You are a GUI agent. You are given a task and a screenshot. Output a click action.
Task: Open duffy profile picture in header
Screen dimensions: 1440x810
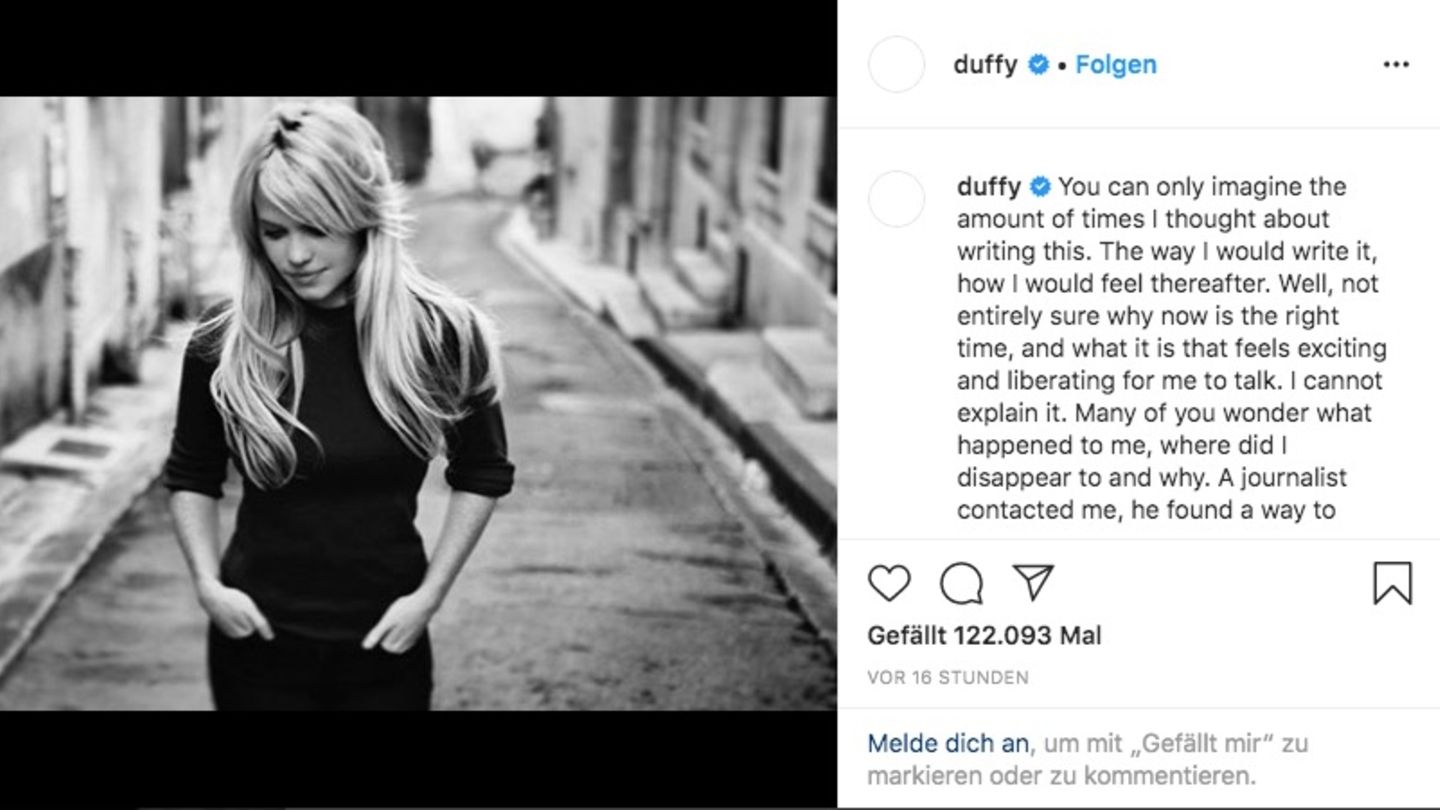coord(896,64)
